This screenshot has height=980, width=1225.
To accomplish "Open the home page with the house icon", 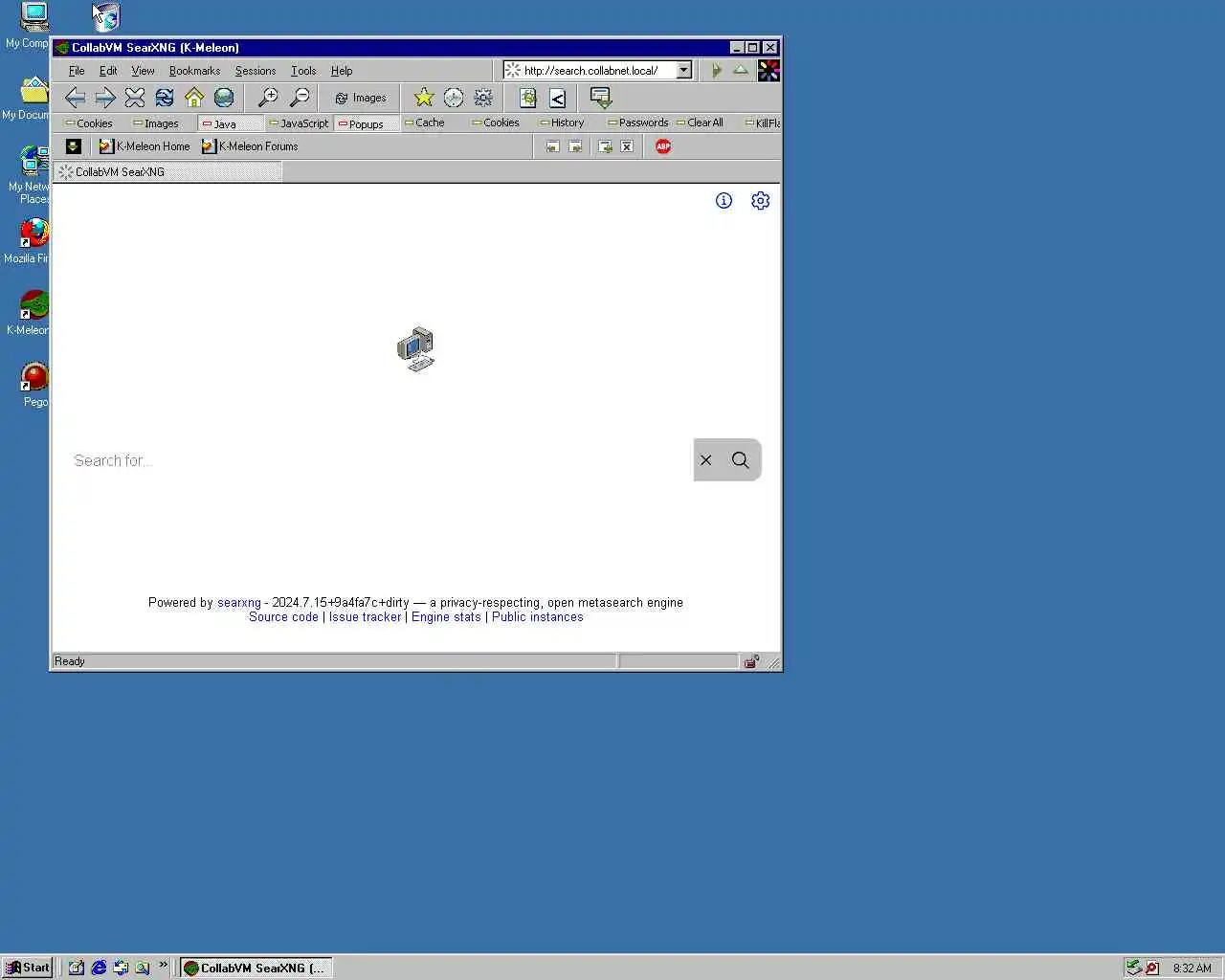I will 194,98.
